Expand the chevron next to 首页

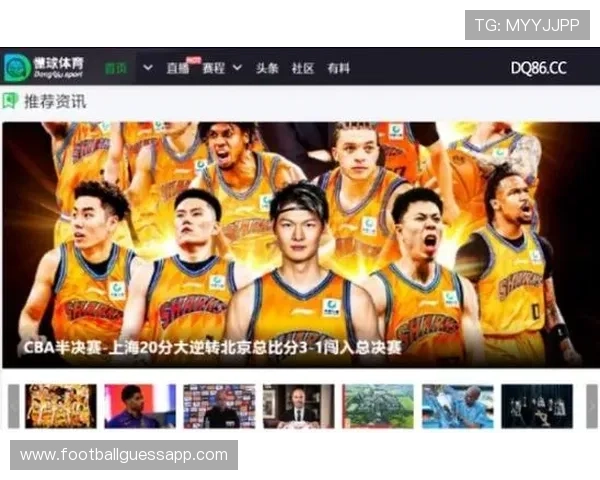(148, 68)
